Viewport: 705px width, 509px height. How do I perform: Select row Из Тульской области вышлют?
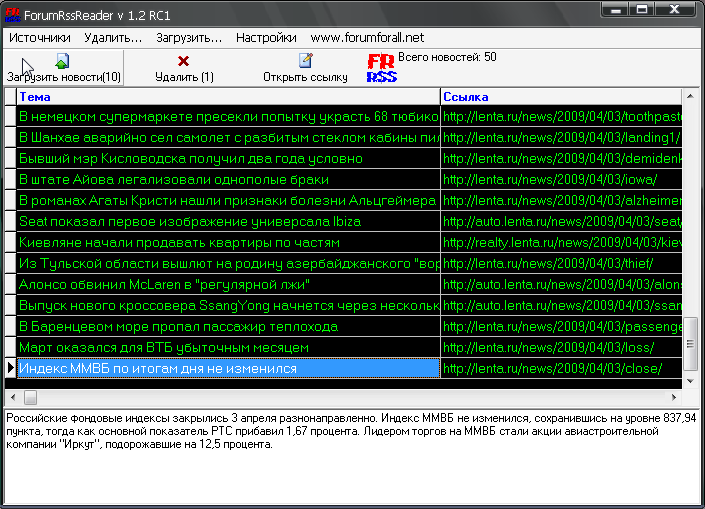pyautogui.click(x=228, y=263)
